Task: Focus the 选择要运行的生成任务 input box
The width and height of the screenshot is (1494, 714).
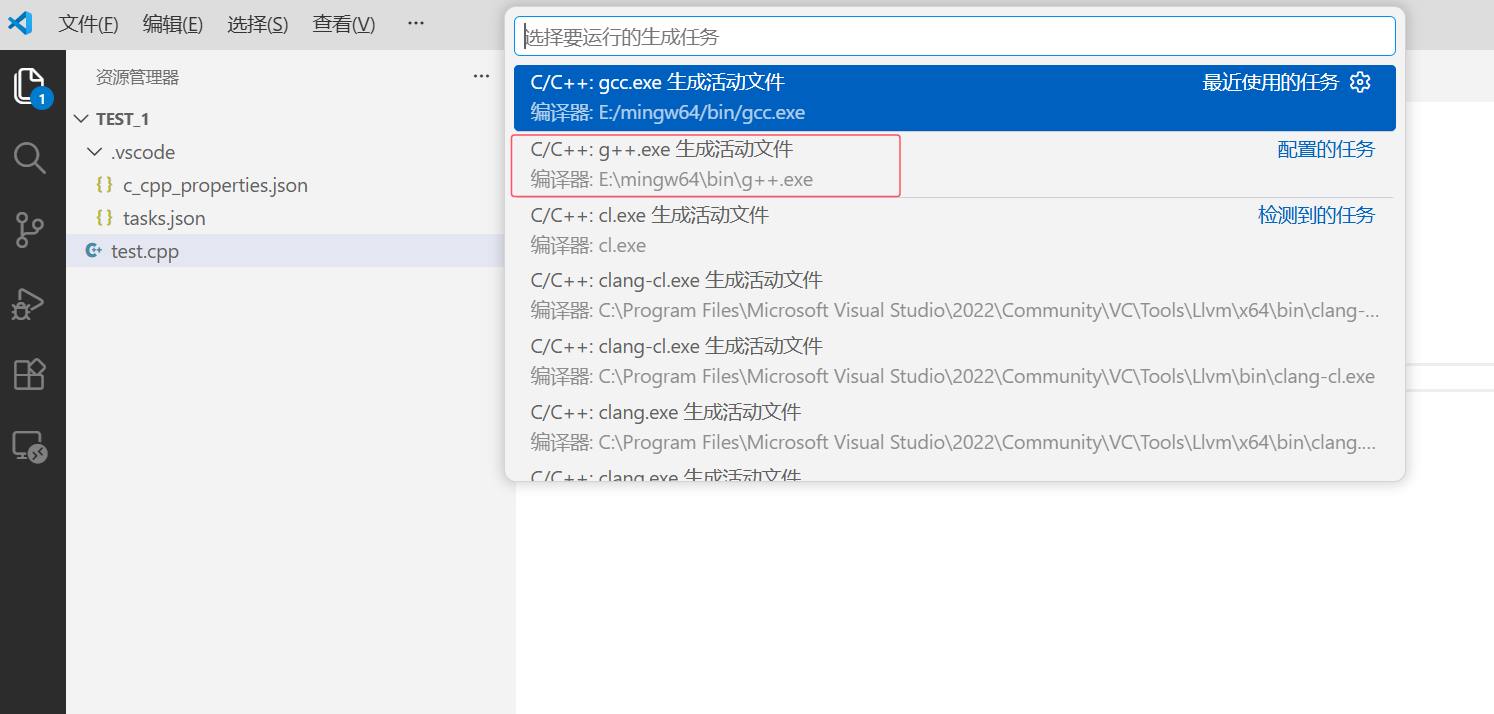Action: (955, 36)
